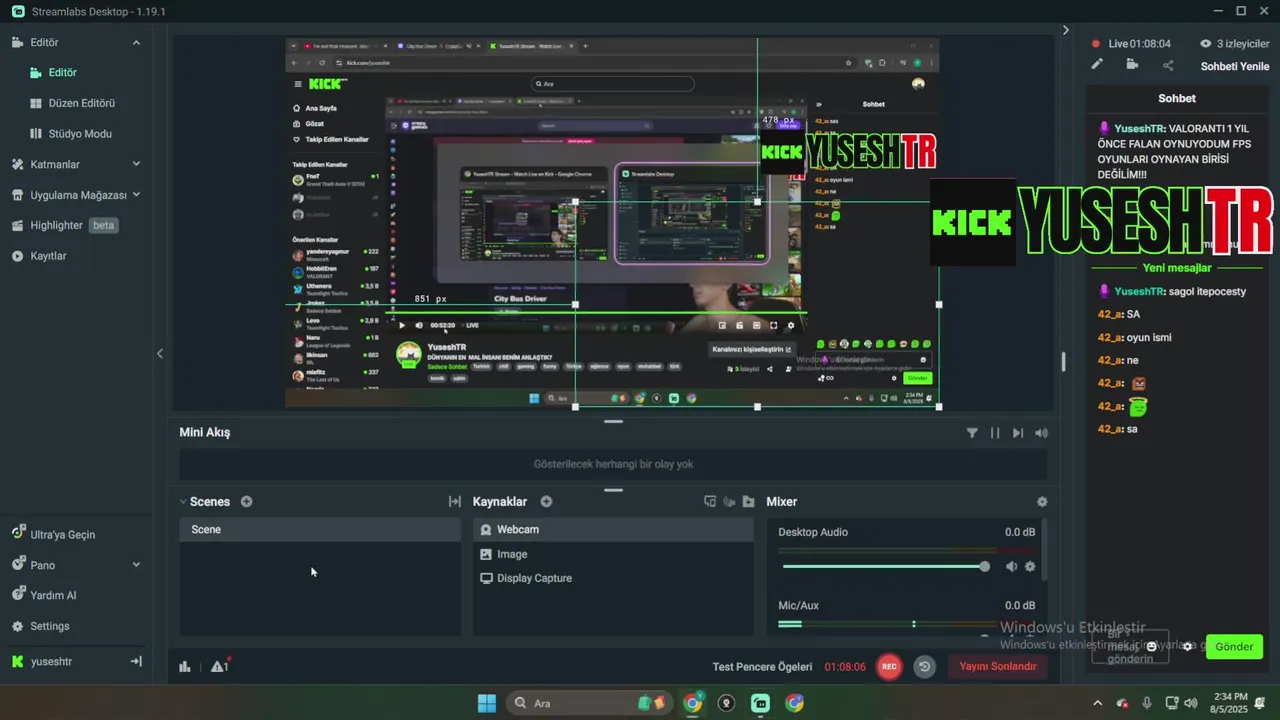Open notifications warning icon
1280x720 pixels.
tap(219, 666)
